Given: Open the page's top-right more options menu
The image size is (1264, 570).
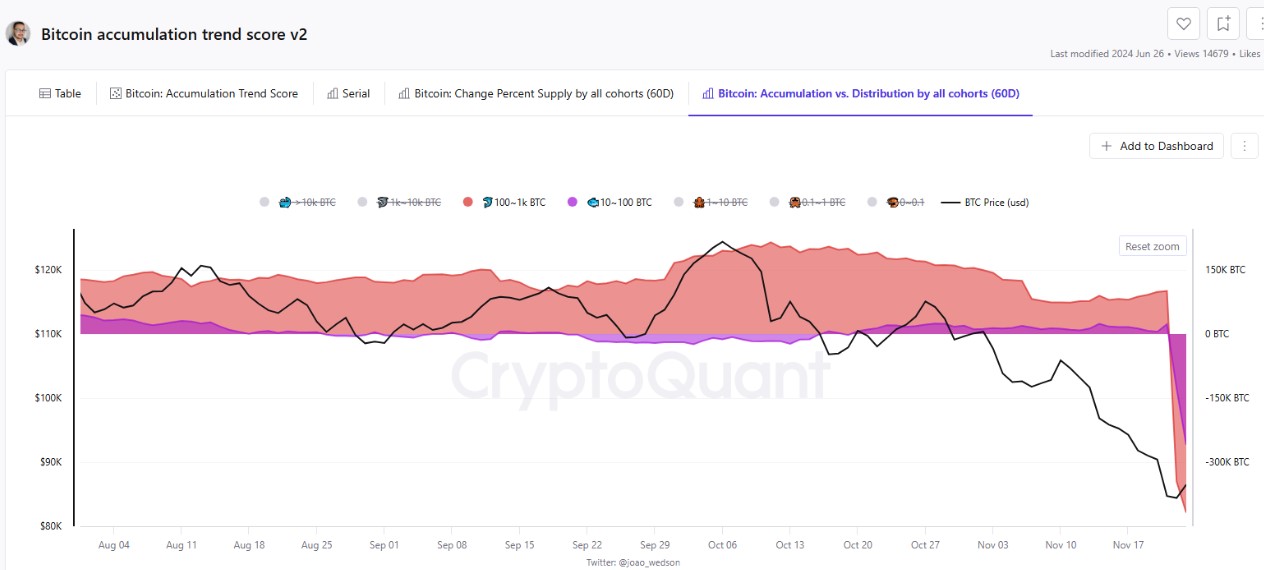Looking at the screenshot, I should click(1257, 24).
